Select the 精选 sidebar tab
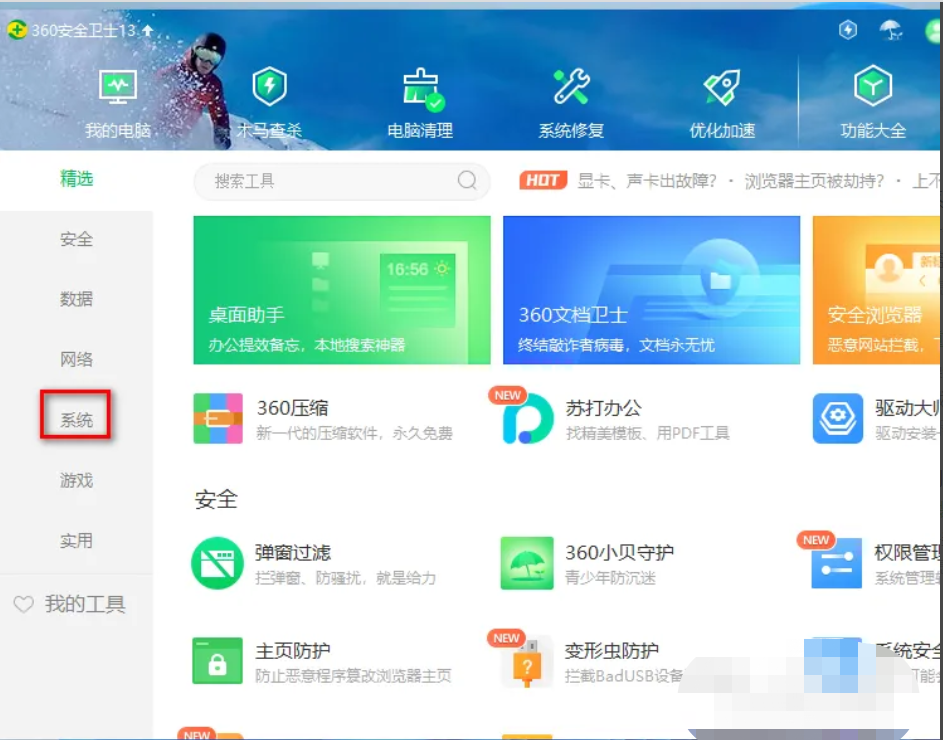Viewport: 943px width, 740px height. [76, 179]
